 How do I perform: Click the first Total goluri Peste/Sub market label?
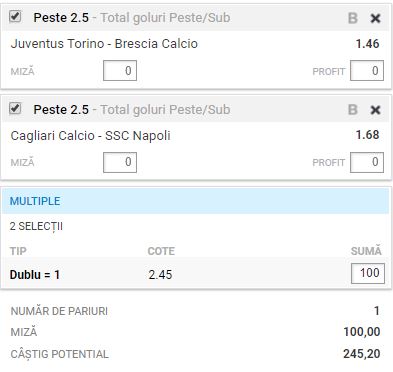click(165, 18)
